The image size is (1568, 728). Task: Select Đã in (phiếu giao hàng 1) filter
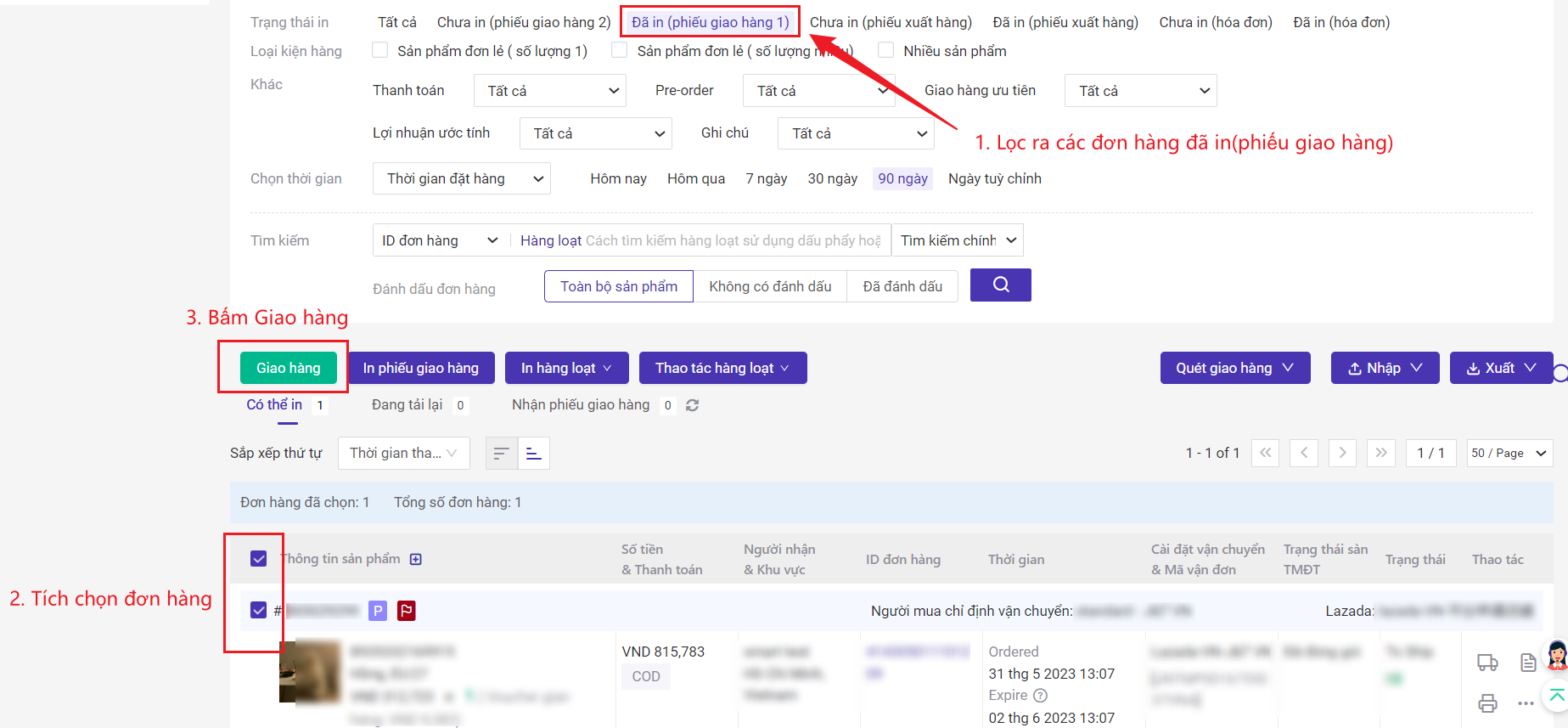point(710,22)
